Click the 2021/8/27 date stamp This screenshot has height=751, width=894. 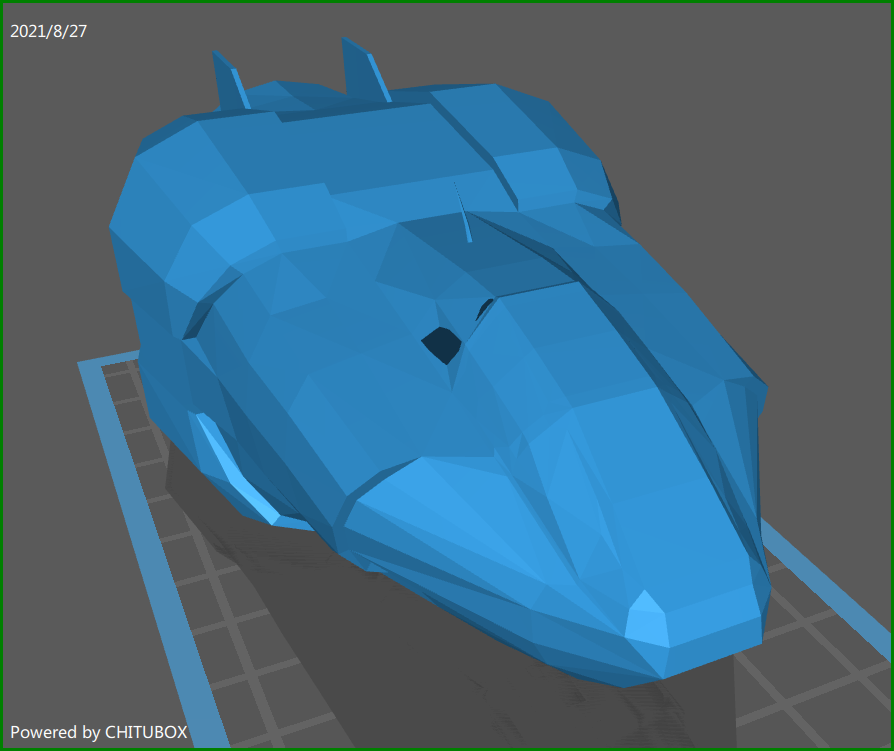click(46, 32)
